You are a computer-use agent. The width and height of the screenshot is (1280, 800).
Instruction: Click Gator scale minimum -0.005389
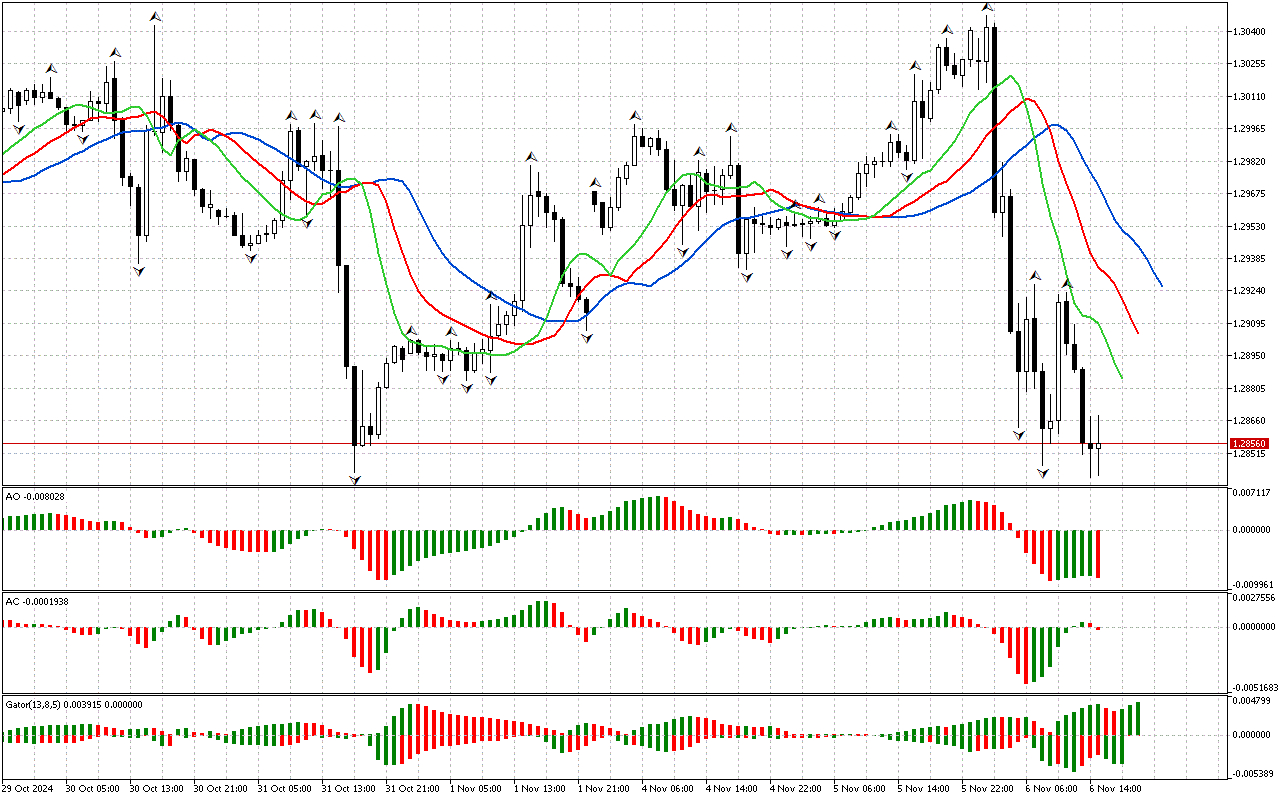[1251, 774]
